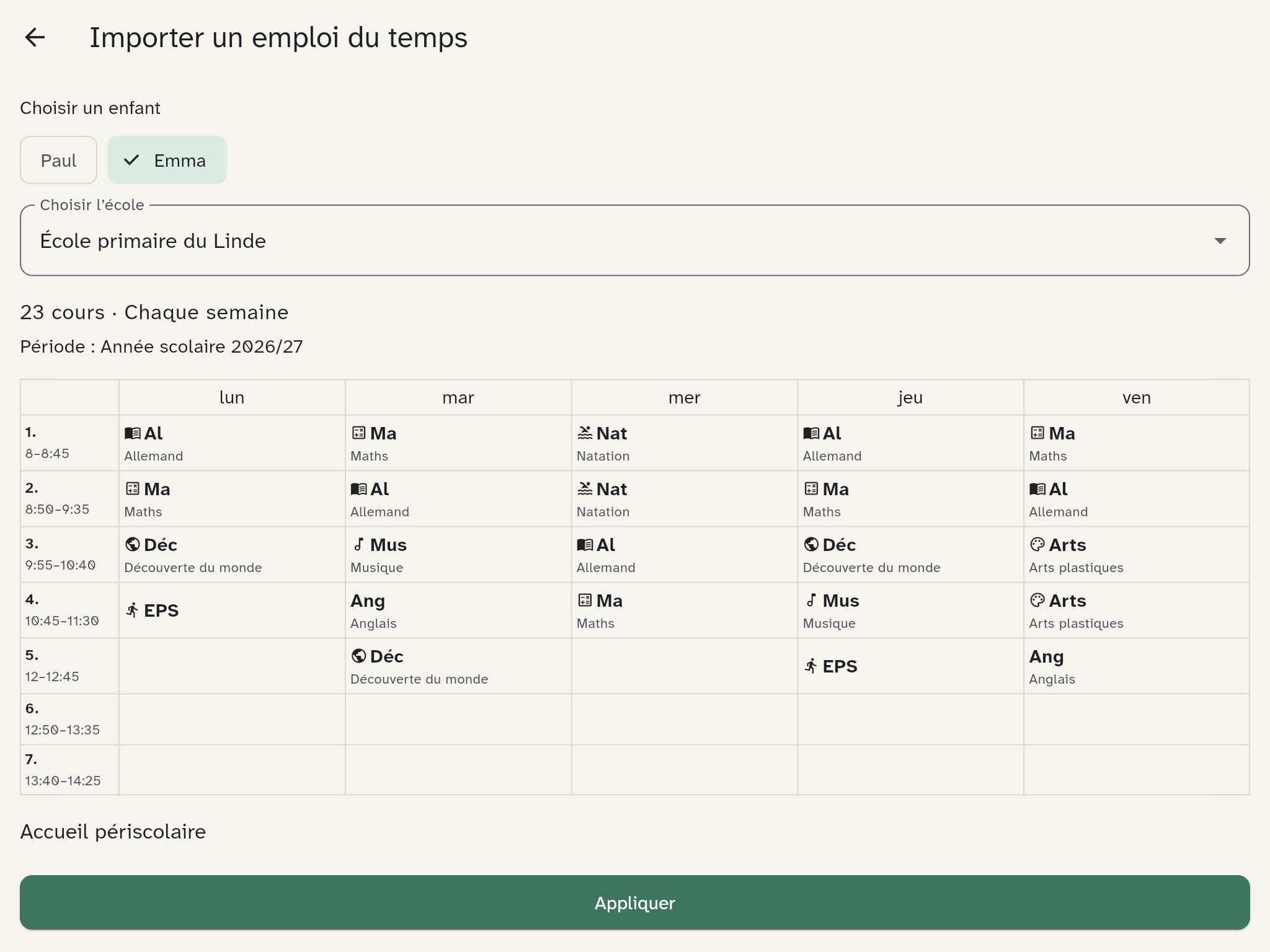Select the jeu column header
Screen dimensions: 1270x952
(910, 397)
